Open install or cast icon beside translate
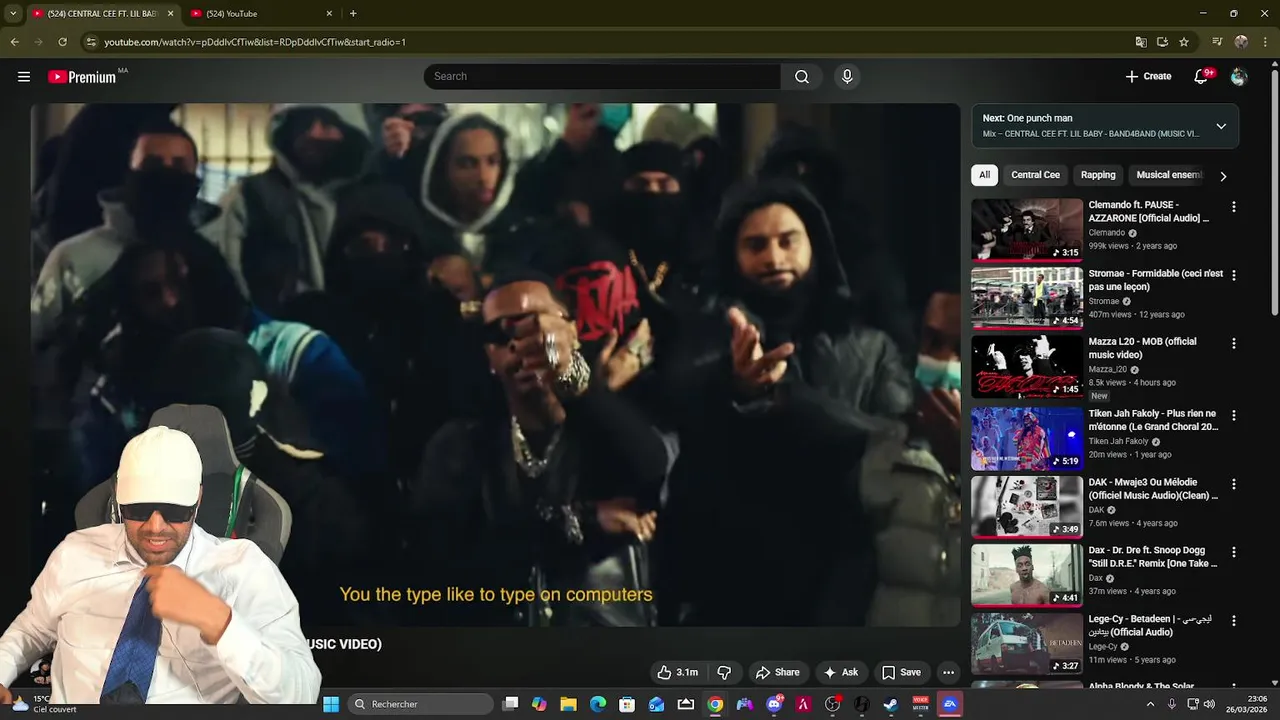 tap(1162, 42)
